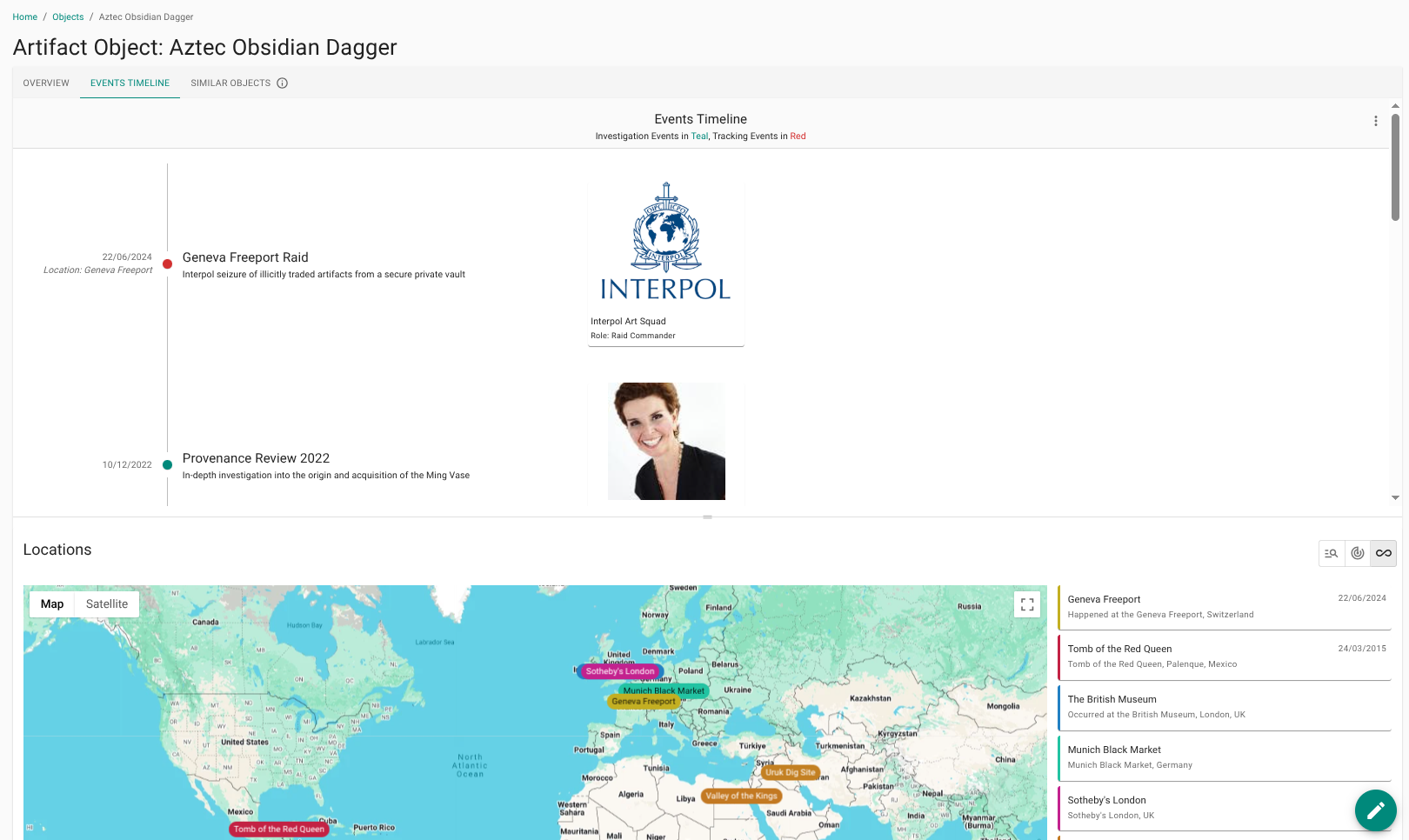This screenshot has height=840, width=1409.
Task: Click the Geneva Freeport map marker
Action: click(643, 702)
